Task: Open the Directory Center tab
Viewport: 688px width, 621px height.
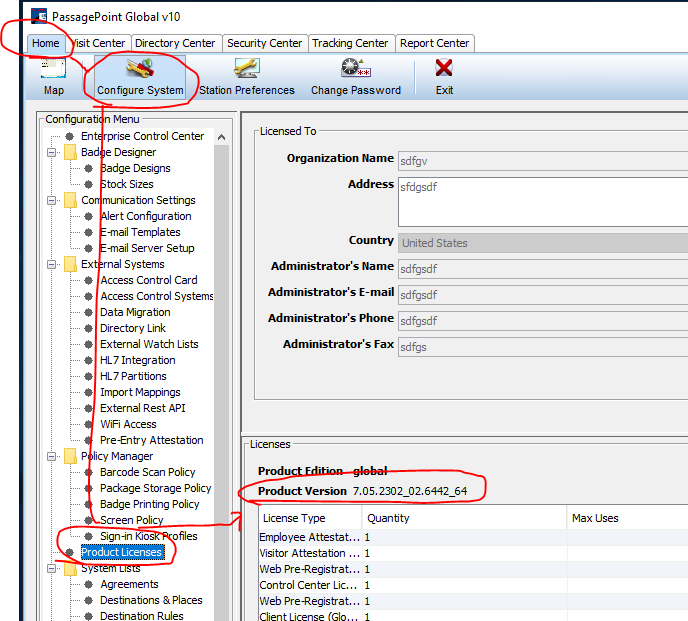Action: 175,43
